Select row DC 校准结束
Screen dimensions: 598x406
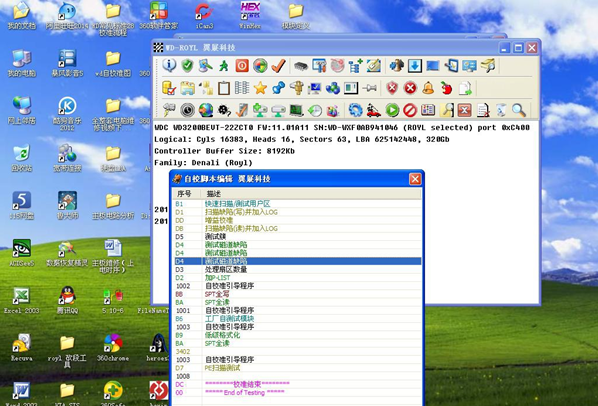coord(297,384)
